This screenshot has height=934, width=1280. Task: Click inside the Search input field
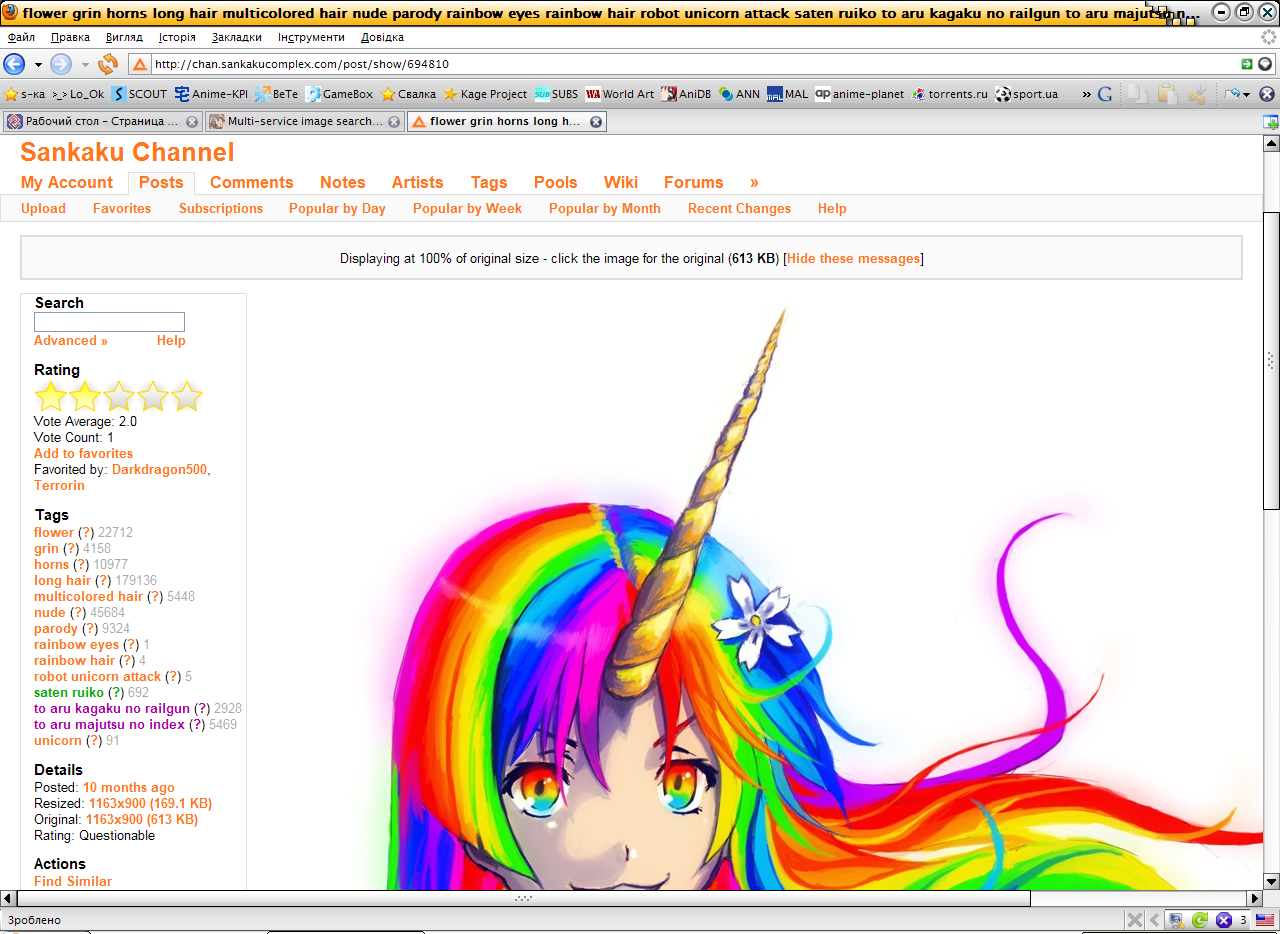pos(109,321)
